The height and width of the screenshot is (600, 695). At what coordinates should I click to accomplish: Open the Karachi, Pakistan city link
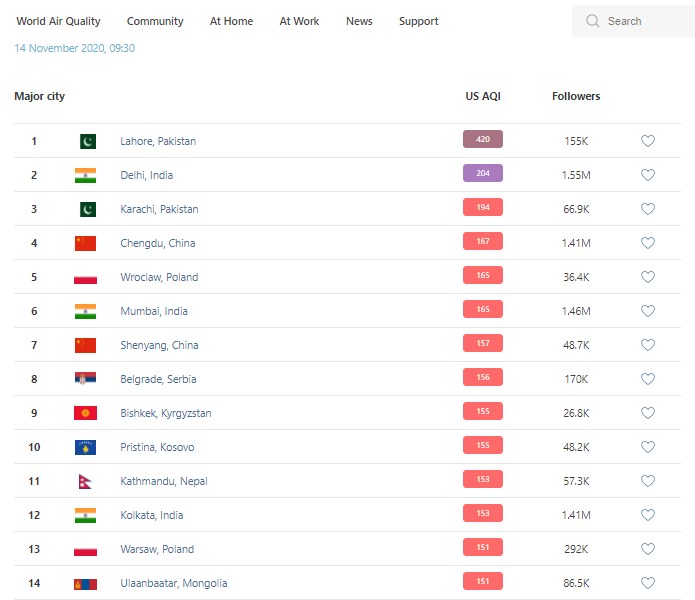159,209
